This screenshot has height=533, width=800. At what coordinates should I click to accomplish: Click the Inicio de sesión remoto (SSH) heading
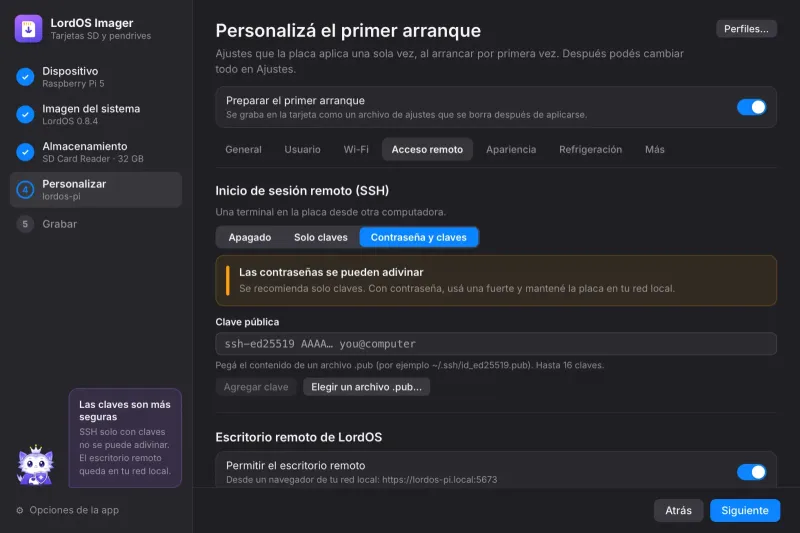(x=302, y=191)
